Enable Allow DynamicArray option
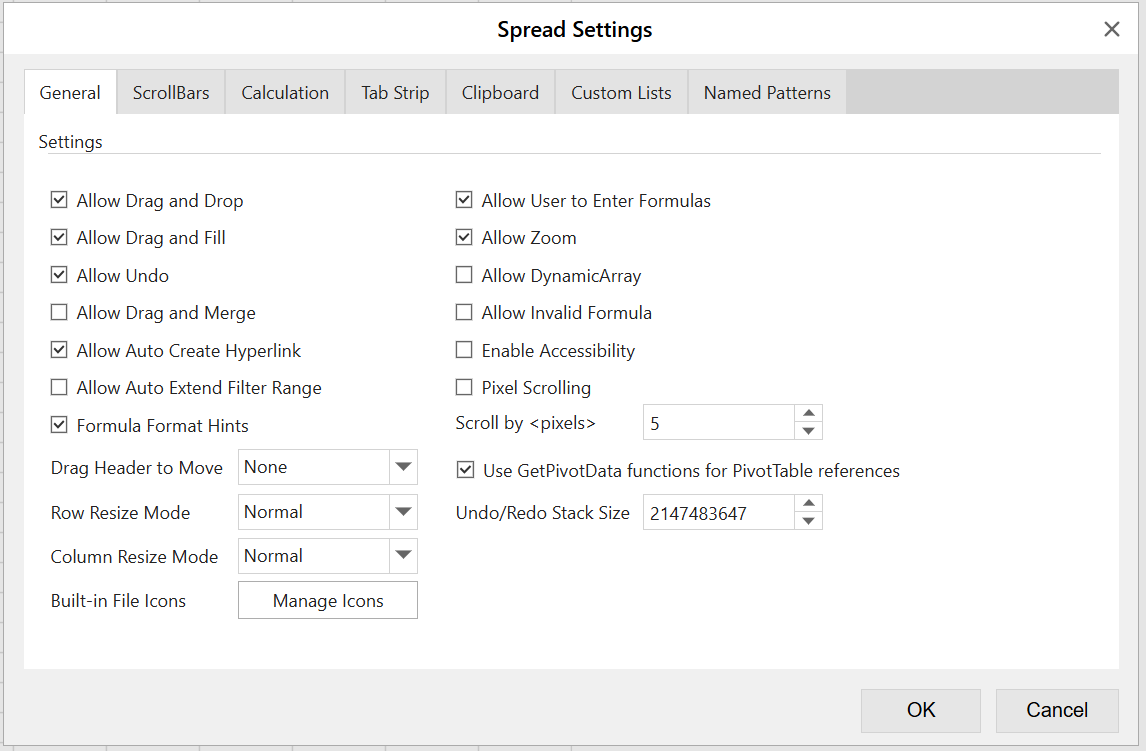Viewport: 1146px width, 751px height. 464,276
